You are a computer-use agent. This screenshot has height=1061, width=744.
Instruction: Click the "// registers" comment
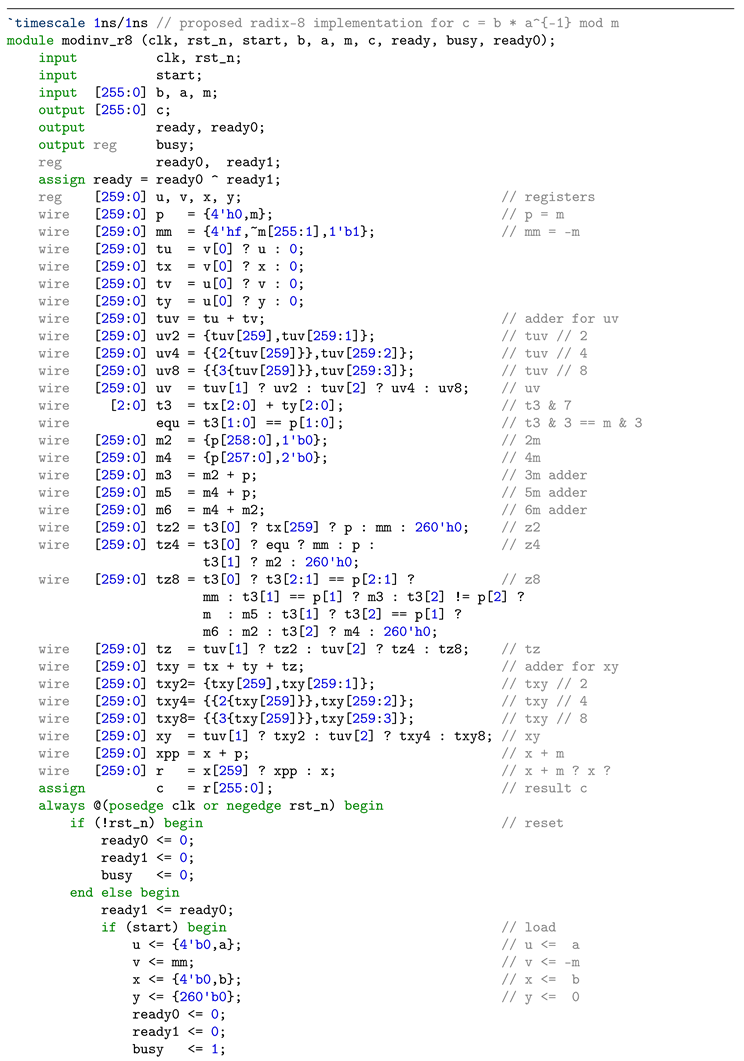[x=548, y=197]
